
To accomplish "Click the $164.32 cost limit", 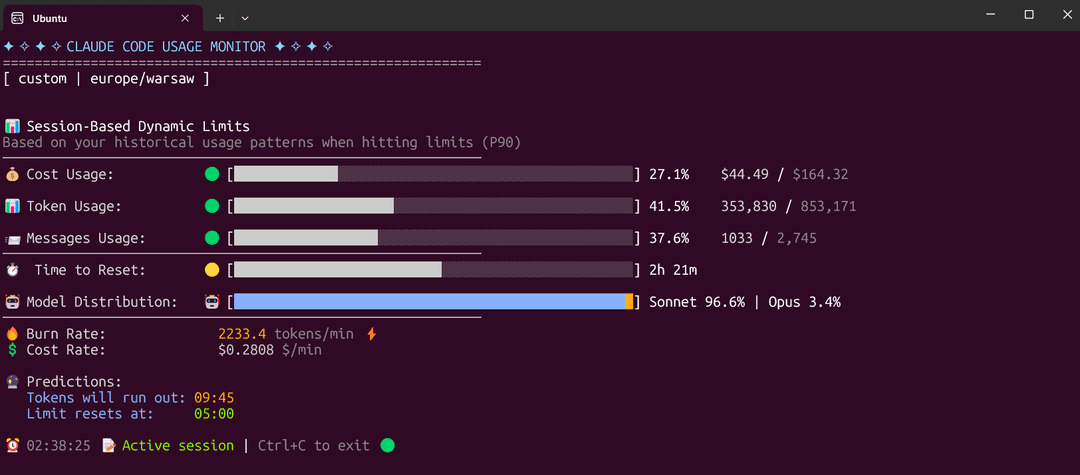I will pos(820,174).
